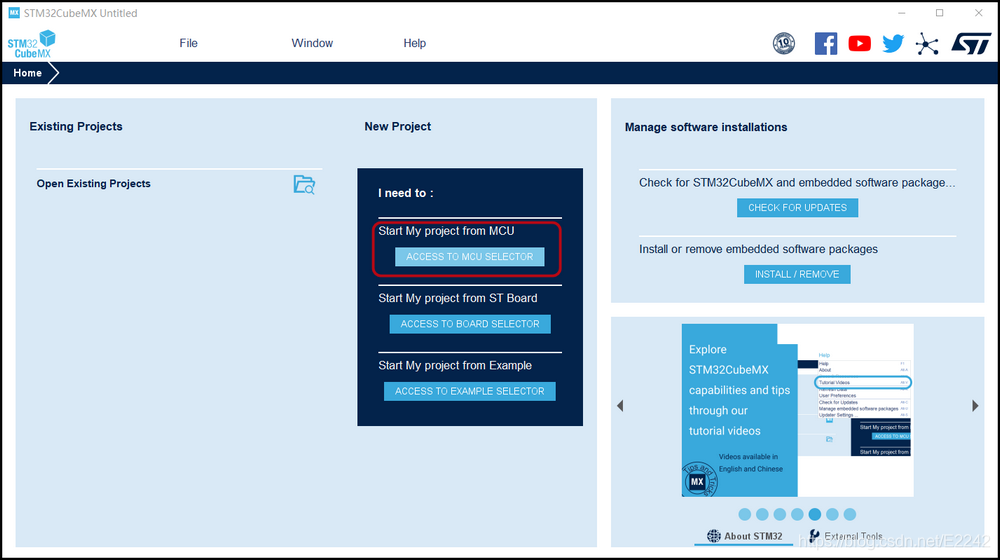Open the ST community network icon
Image resolution: width=1000 pixels, height=560 pixels.
[x=927, y=44]
